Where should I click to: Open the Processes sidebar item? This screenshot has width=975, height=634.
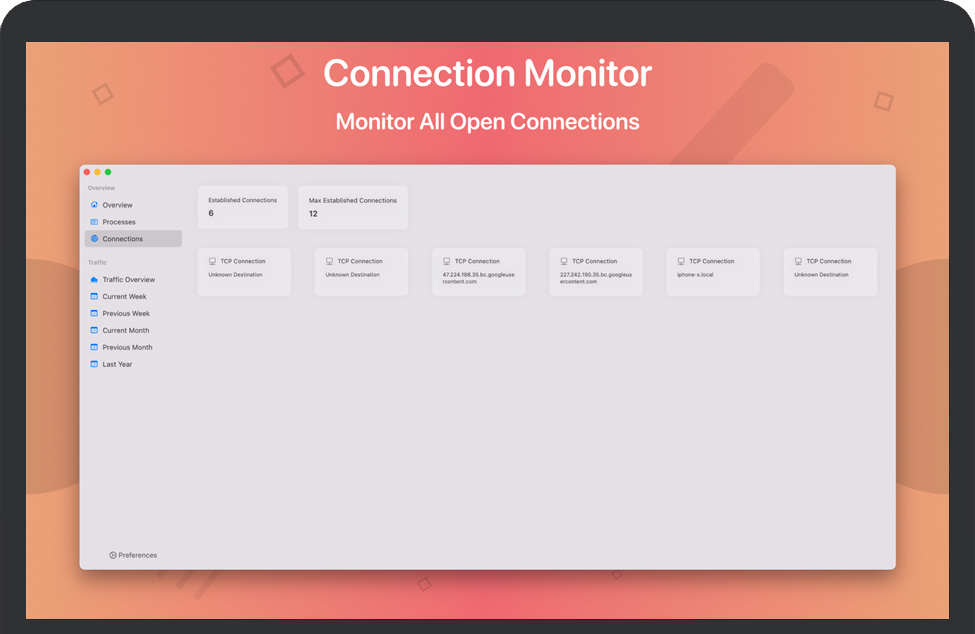[x=133, y=222]
